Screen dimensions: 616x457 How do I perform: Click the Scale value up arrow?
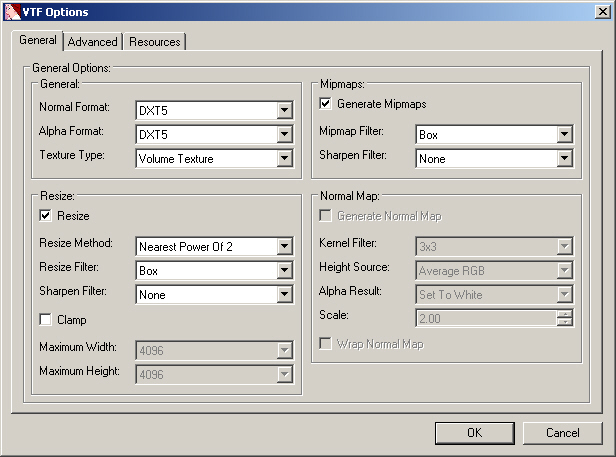tap(565, 315)
